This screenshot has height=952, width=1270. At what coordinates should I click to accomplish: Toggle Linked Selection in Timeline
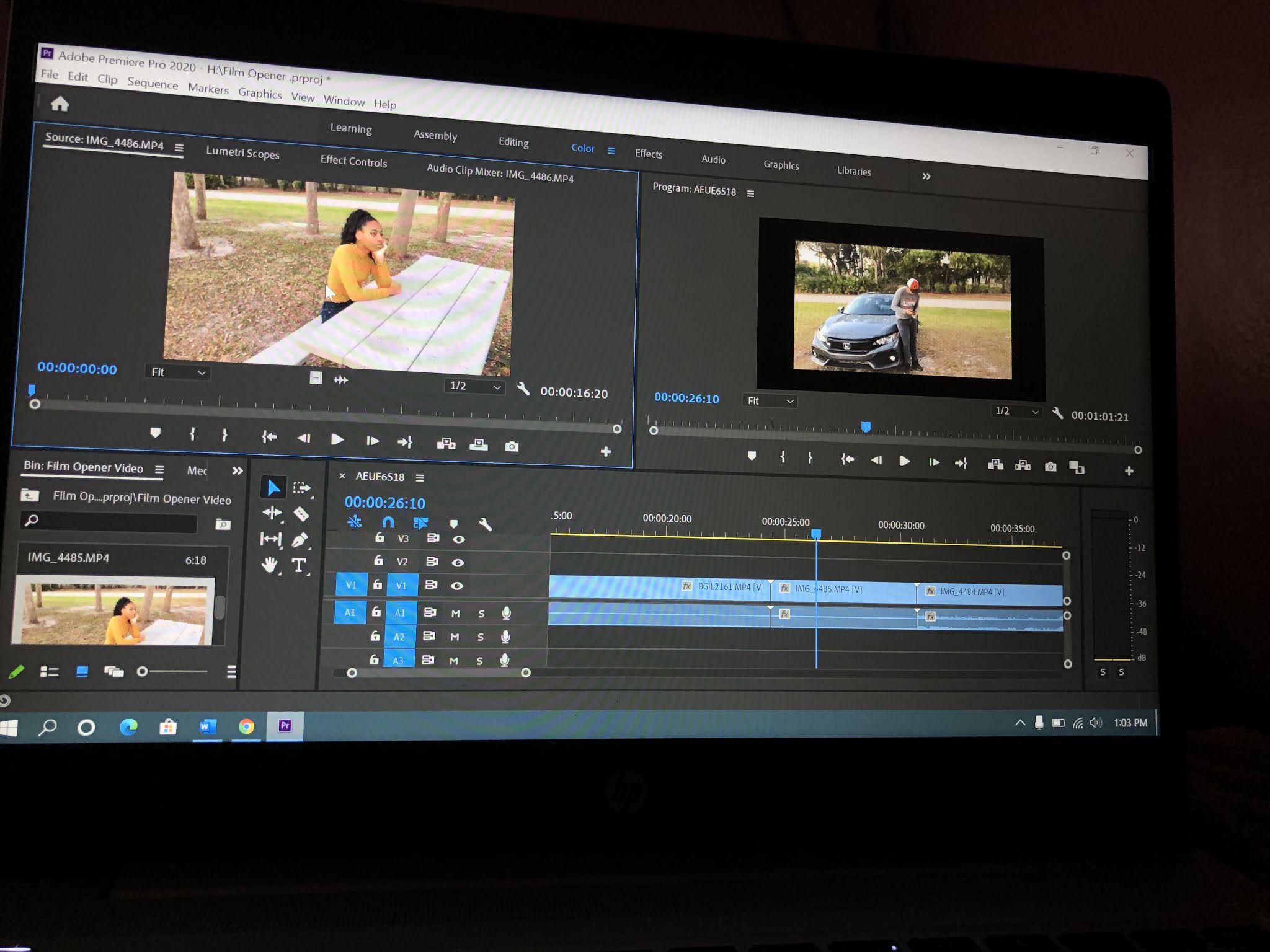tap(420, 523)
